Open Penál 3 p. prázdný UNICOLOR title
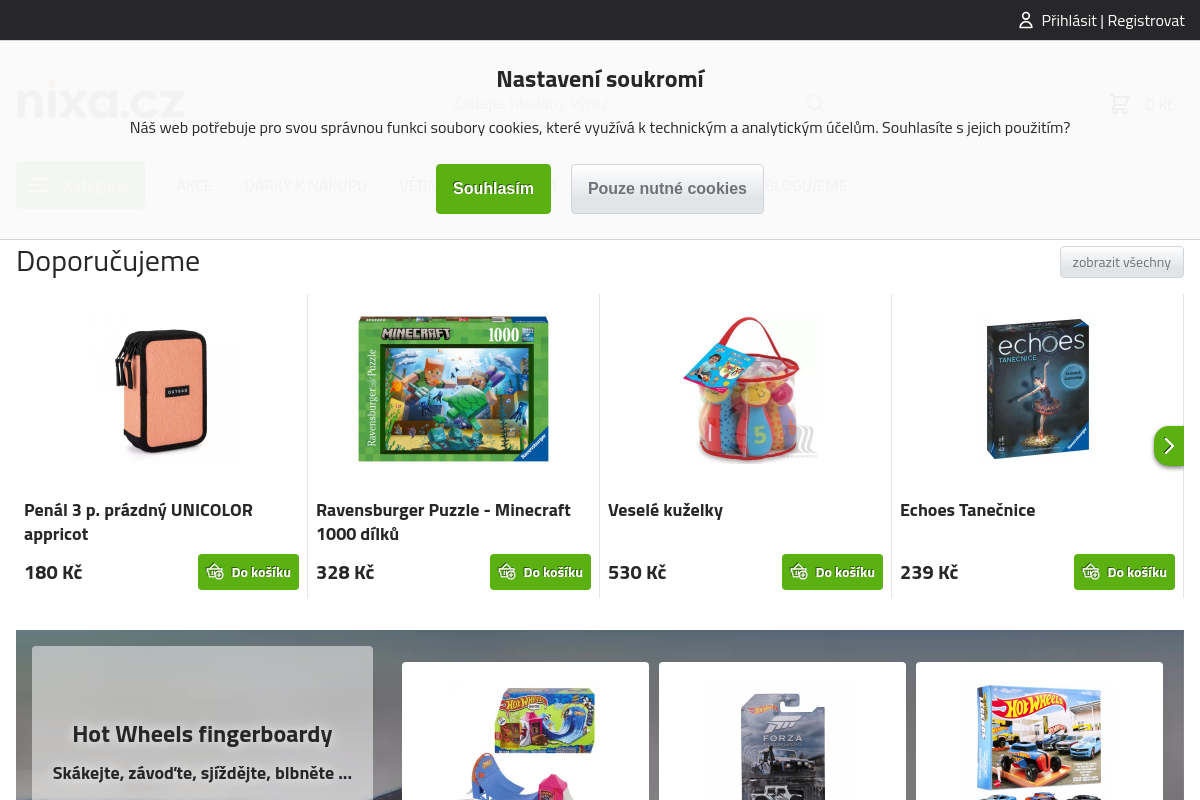The image size is (1200, 800). 138,522
